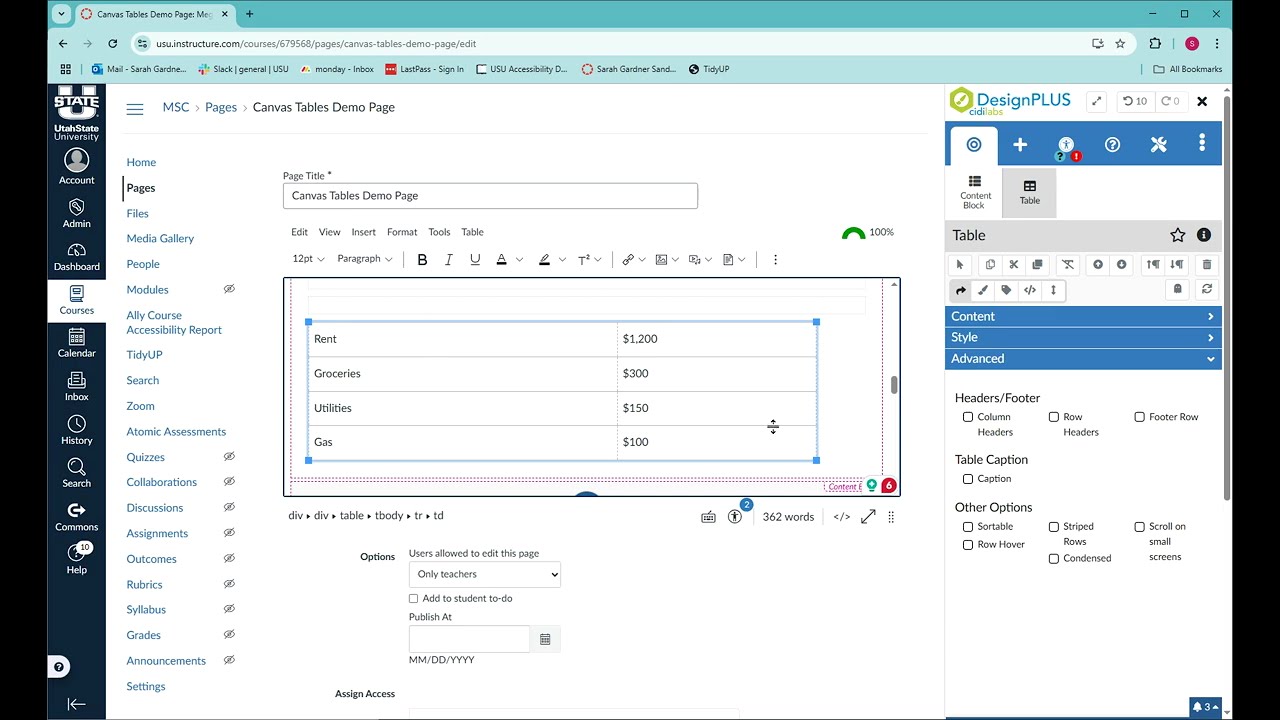Open the Media Gallery course link
The height and width of the screenshot is (720, 1280).
coord(160,238)
